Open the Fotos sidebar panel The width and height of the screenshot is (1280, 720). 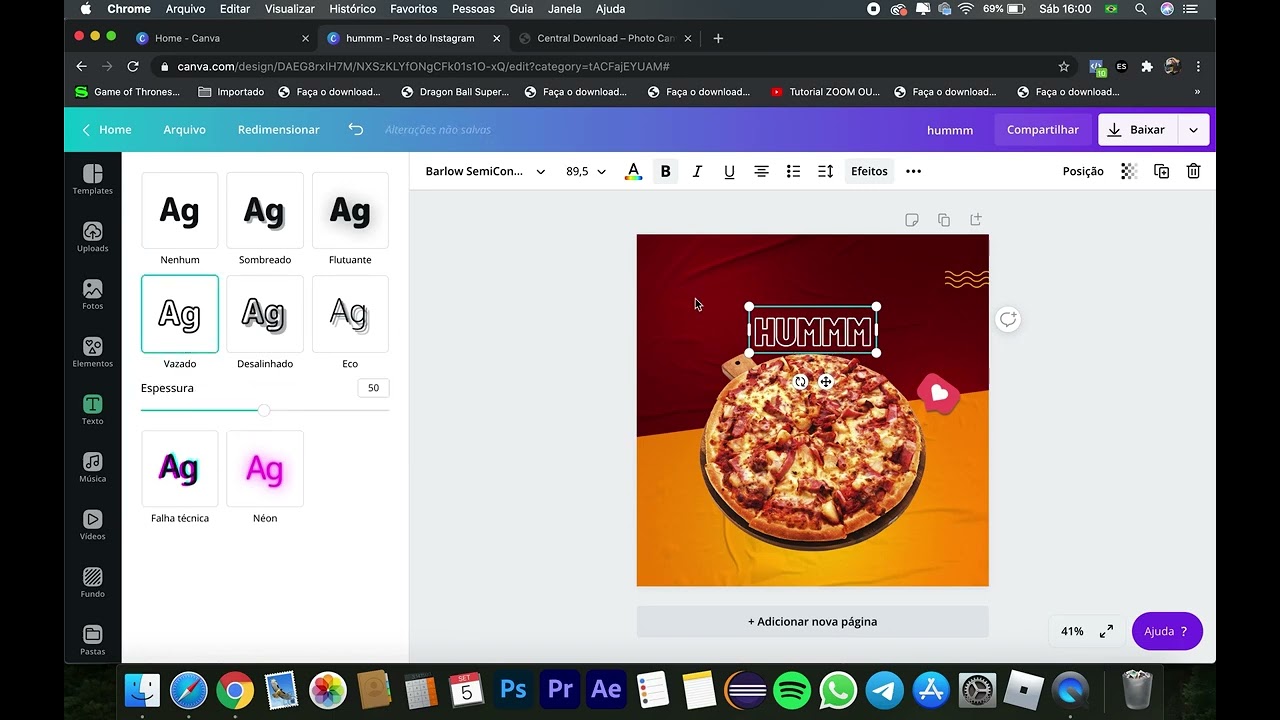point(92,295)
